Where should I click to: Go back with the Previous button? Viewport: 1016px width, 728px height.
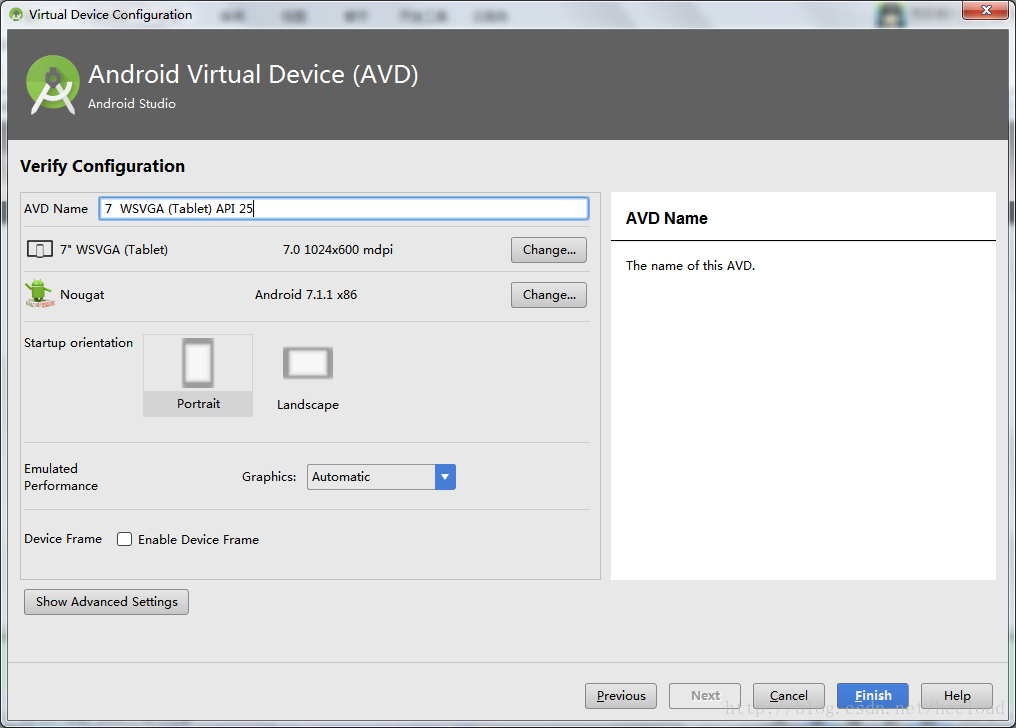click(621, 696)
